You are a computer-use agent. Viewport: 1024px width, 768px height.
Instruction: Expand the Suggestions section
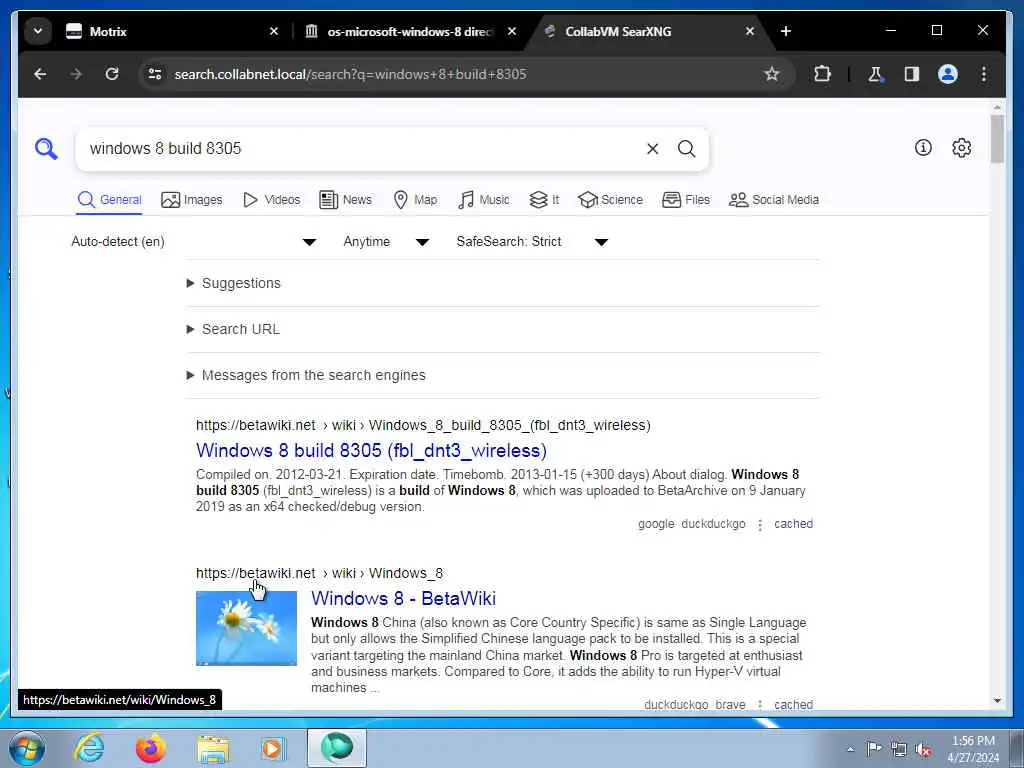[x=234, y=283]
